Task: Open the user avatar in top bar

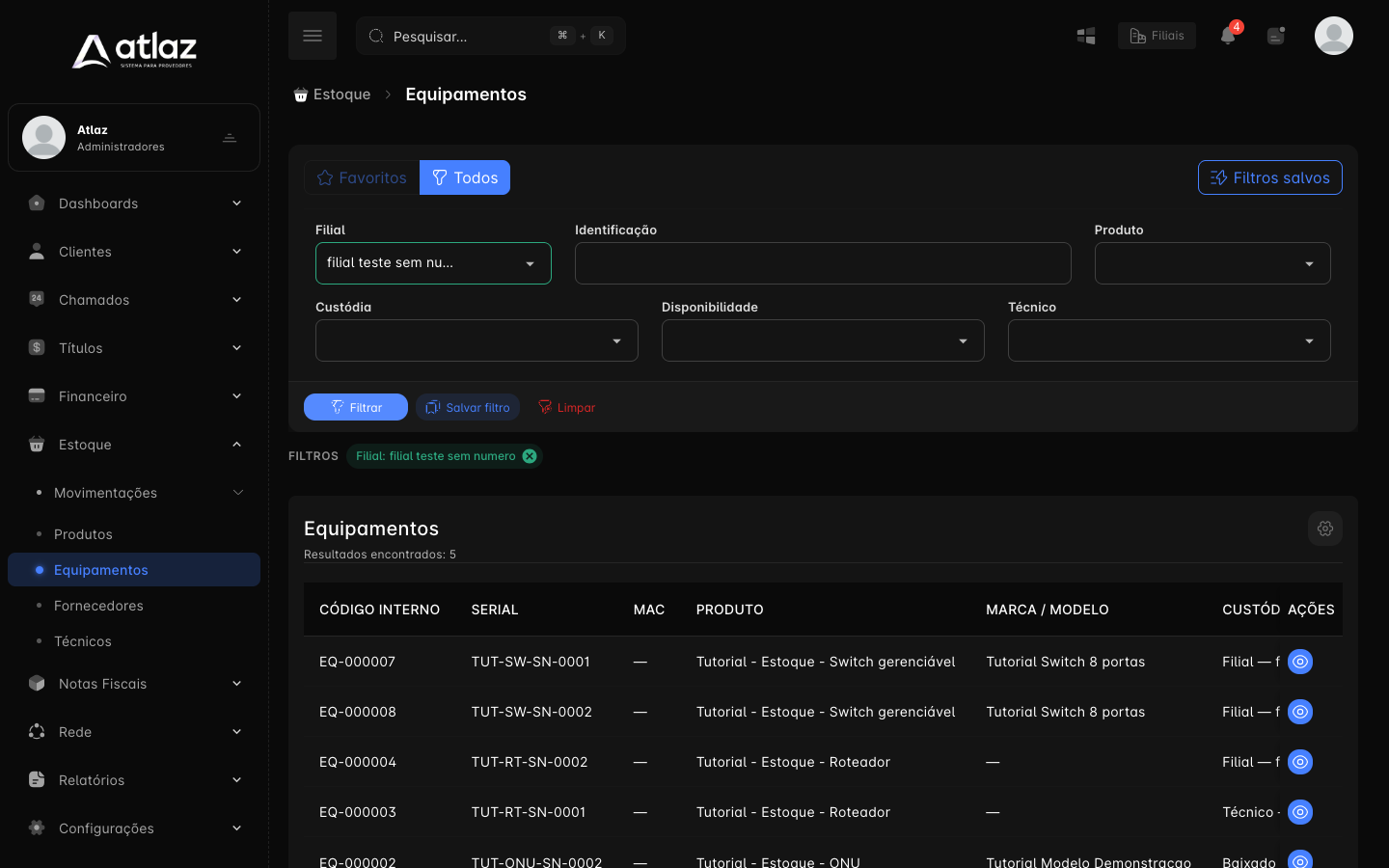Action: (x=1334, y=36)
